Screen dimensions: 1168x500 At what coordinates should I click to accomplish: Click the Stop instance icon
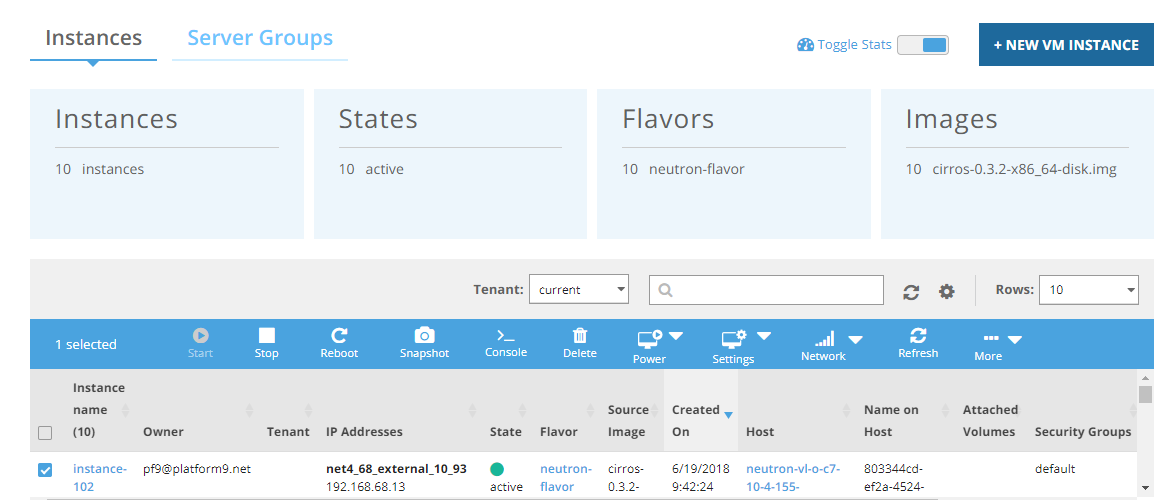[266, 336]
